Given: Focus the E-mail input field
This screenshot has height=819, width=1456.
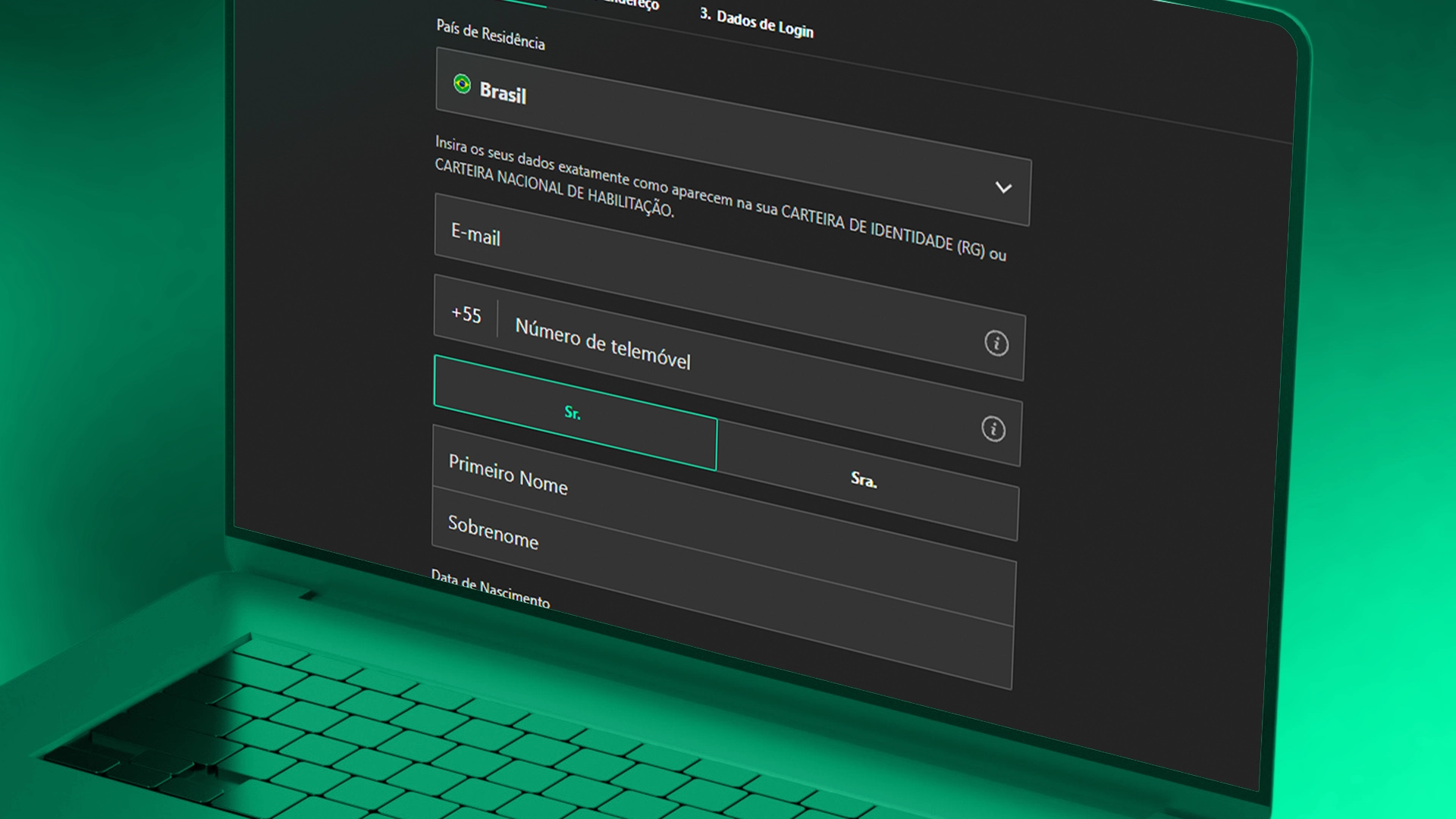Looking at the screenshot, I should [x=730, y=287].
